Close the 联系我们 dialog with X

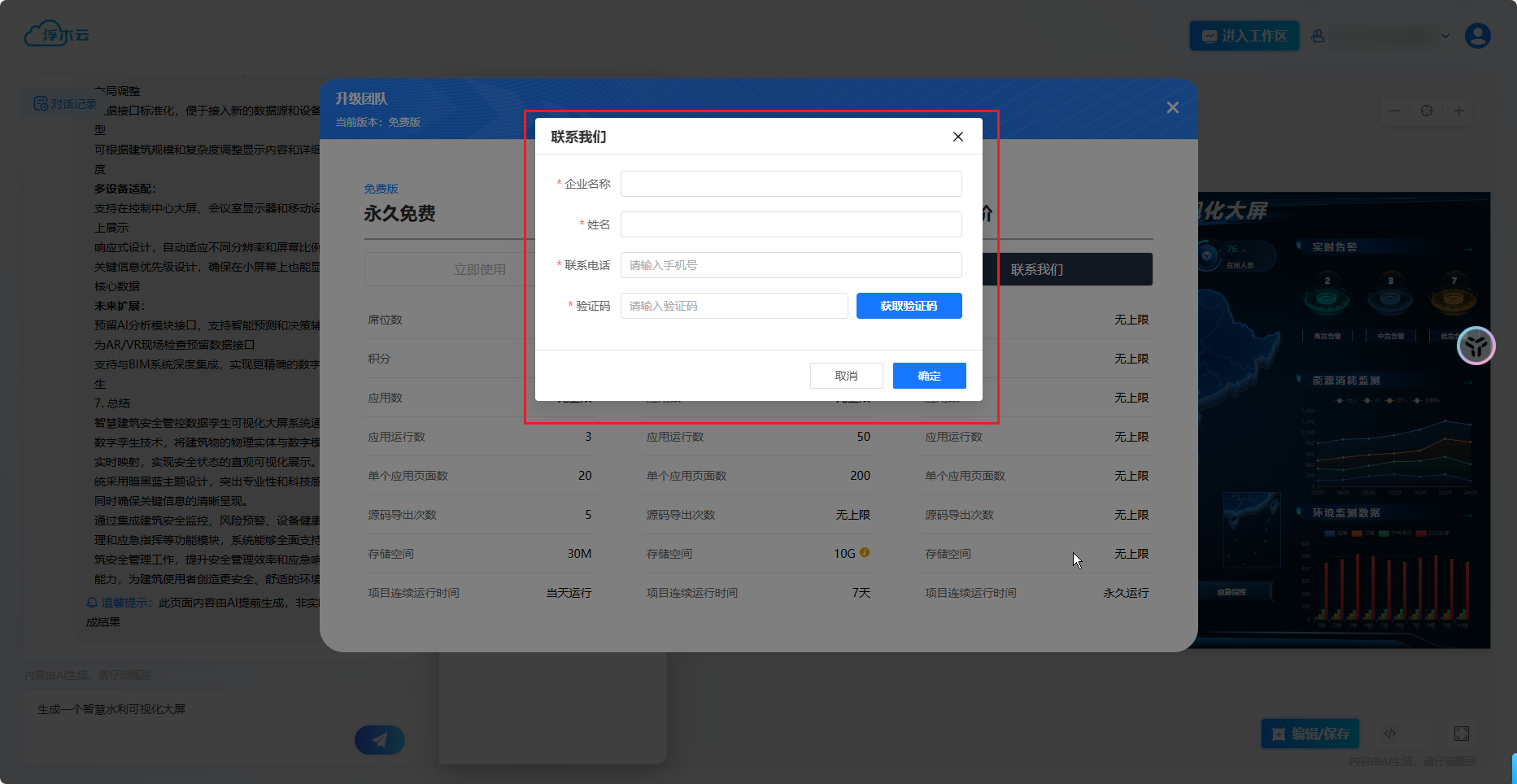pos(957,137)
